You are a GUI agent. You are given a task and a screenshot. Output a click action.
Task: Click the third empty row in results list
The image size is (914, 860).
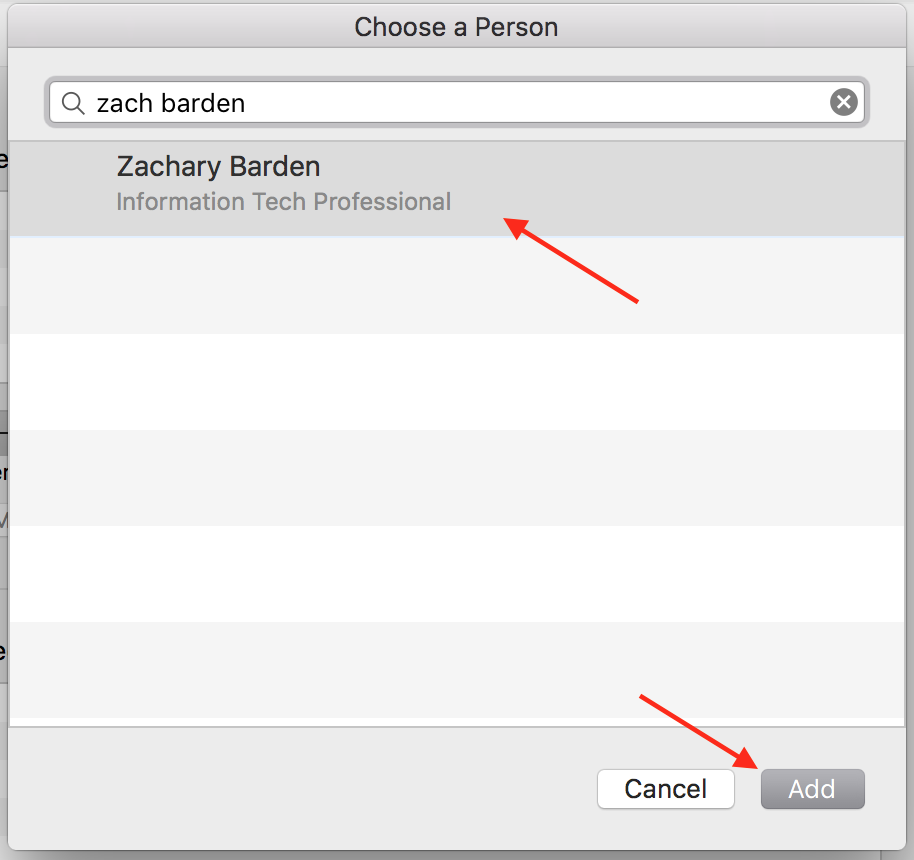pyautogui.click(x=456, y=477)
